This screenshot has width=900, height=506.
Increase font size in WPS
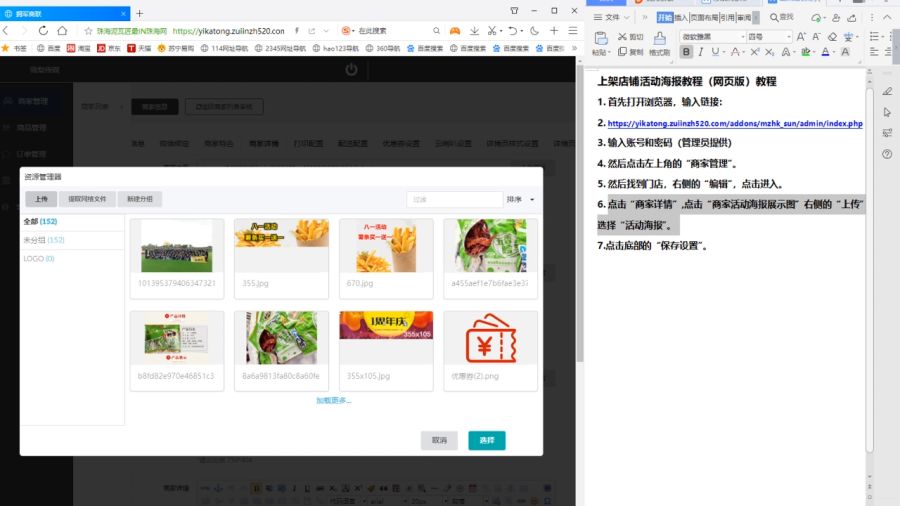tap(801, 37)
